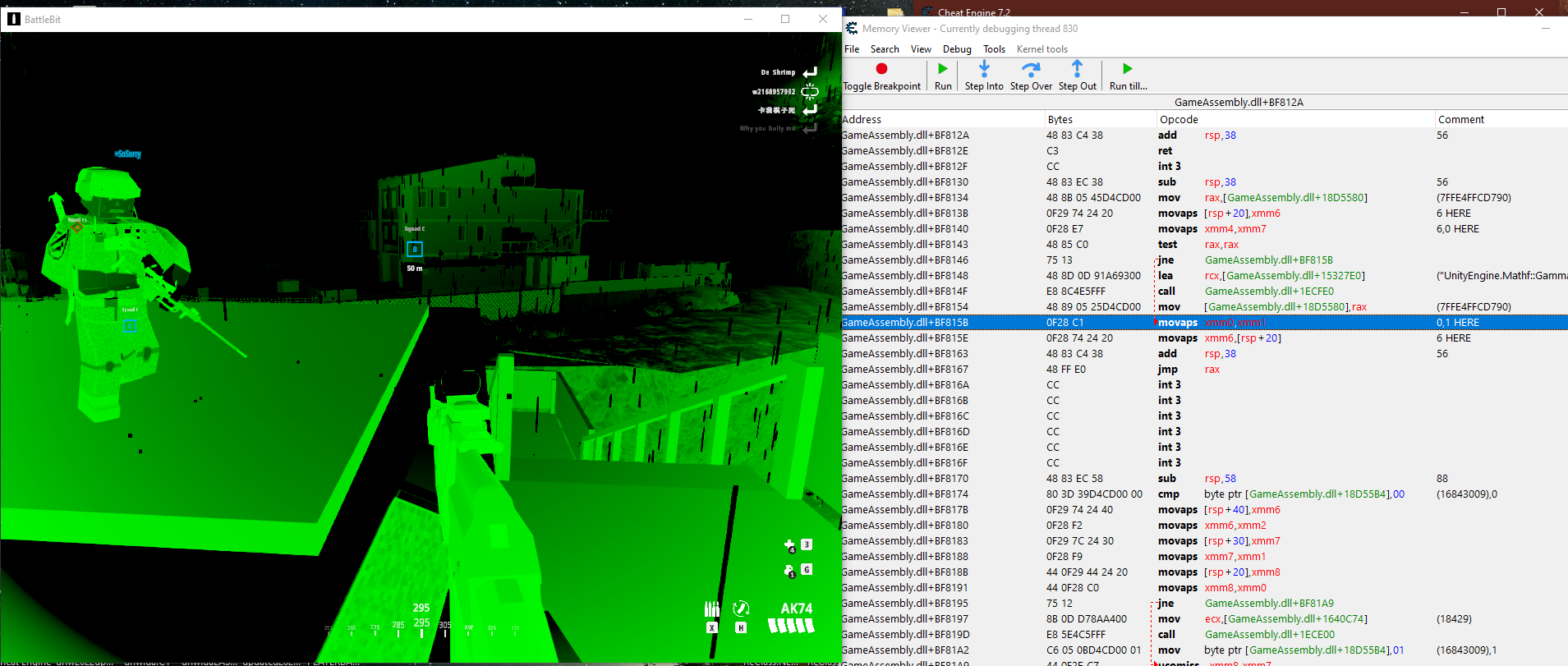Click the Address column header

943,119
